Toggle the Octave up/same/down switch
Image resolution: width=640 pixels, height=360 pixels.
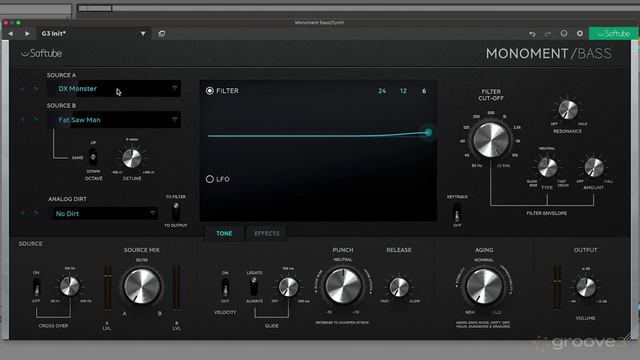coord(93,157)
